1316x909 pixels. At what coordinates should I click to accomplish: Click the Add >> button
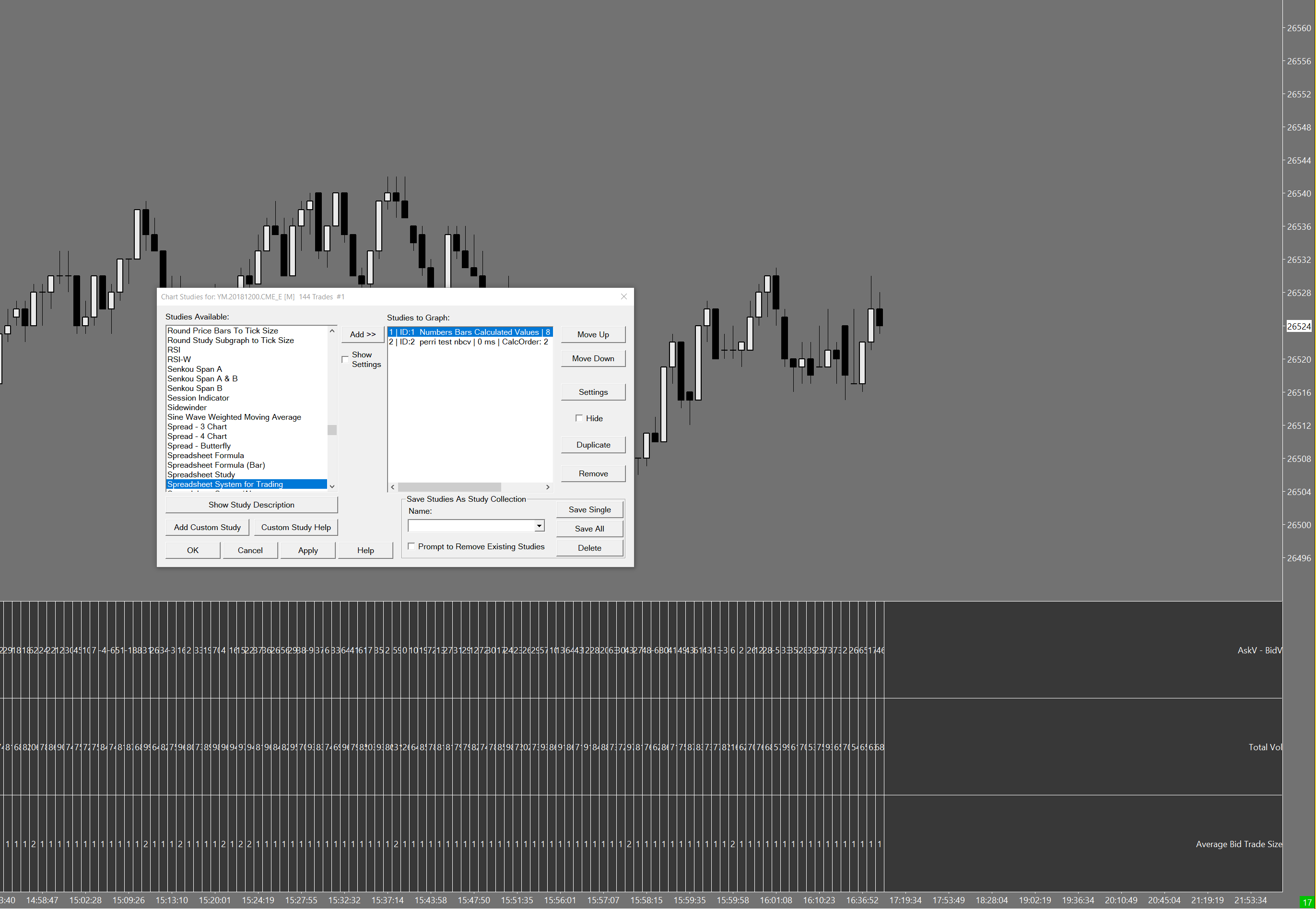(362, 334)
